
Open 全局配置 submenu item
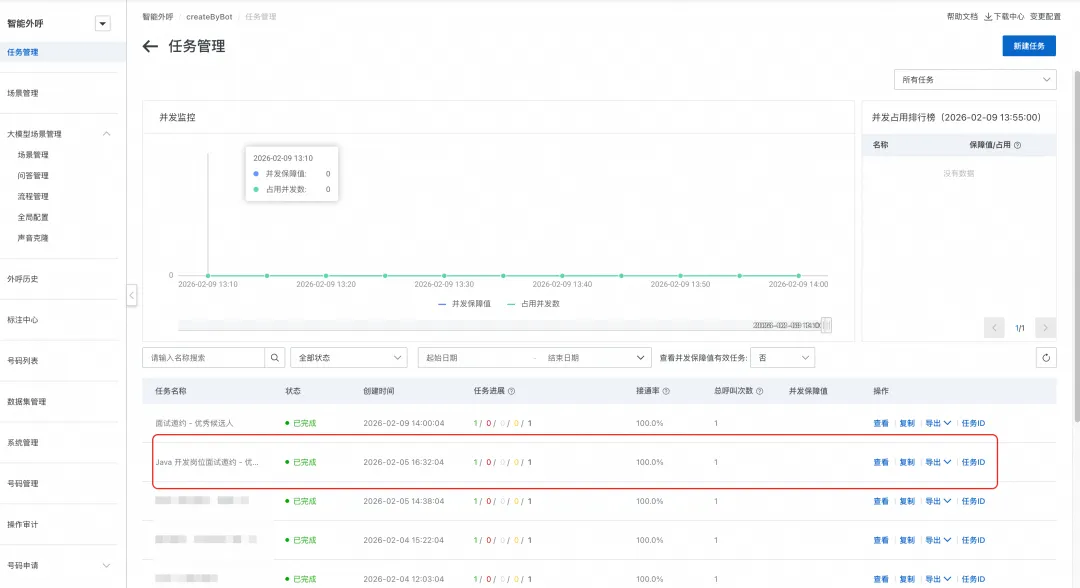(33, 218)
